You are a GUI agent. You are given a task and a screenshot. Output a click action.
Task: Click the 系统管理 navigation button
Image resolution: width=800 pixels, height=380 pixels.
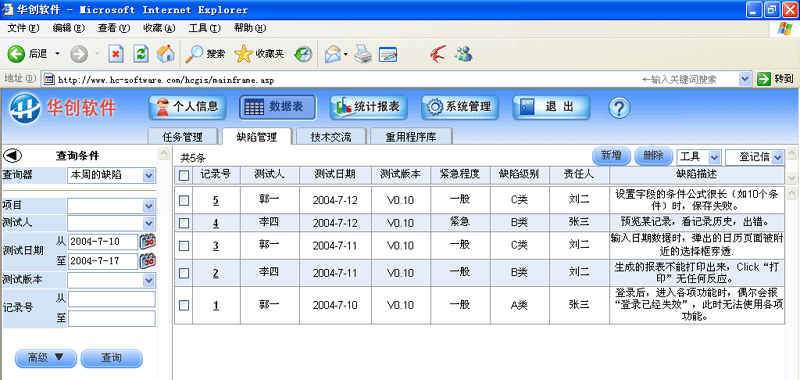pos(460,107)
